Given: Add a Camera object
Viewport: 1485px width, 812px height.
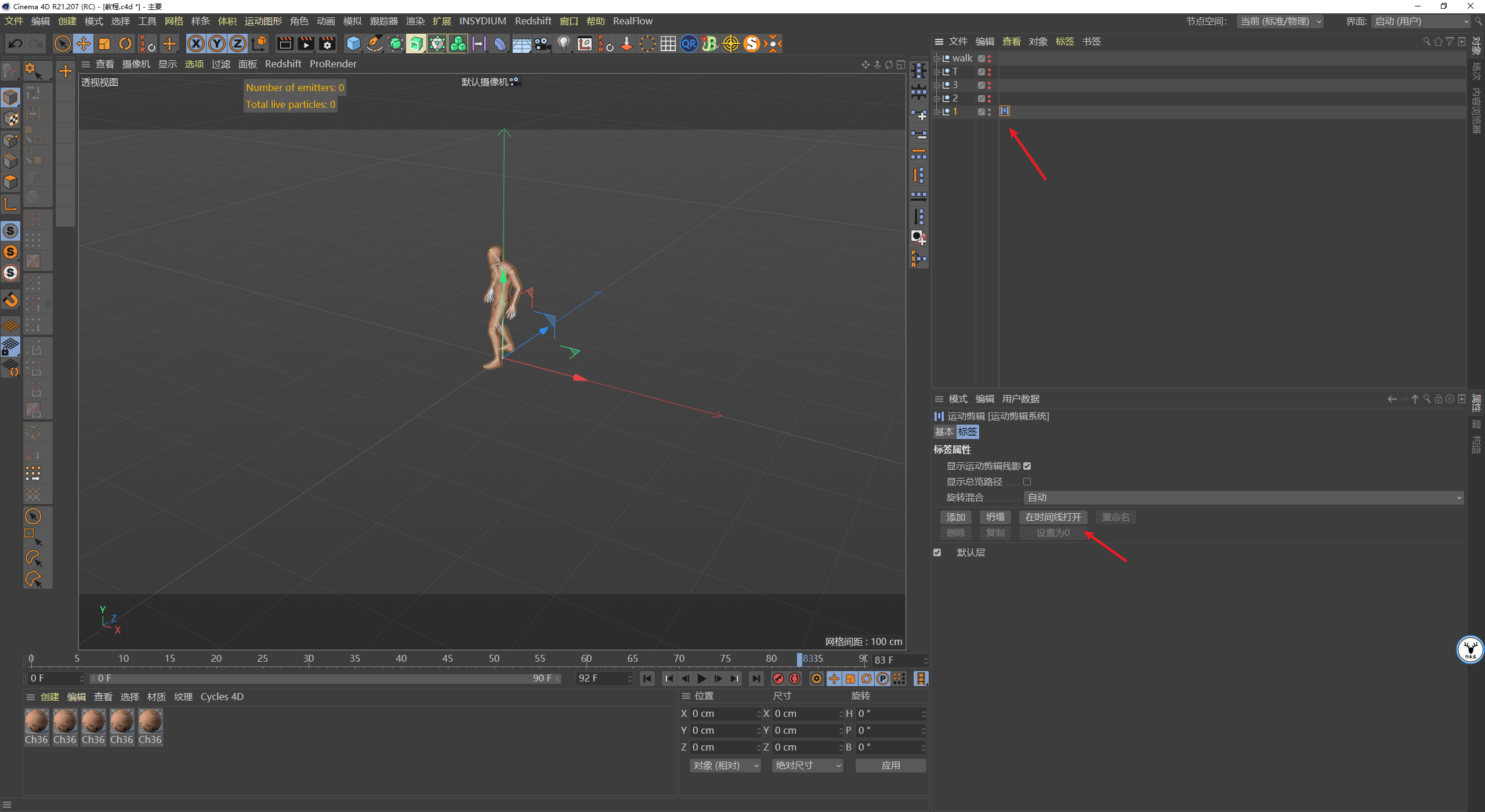Looking at the screenshot, I should [542, 43].
